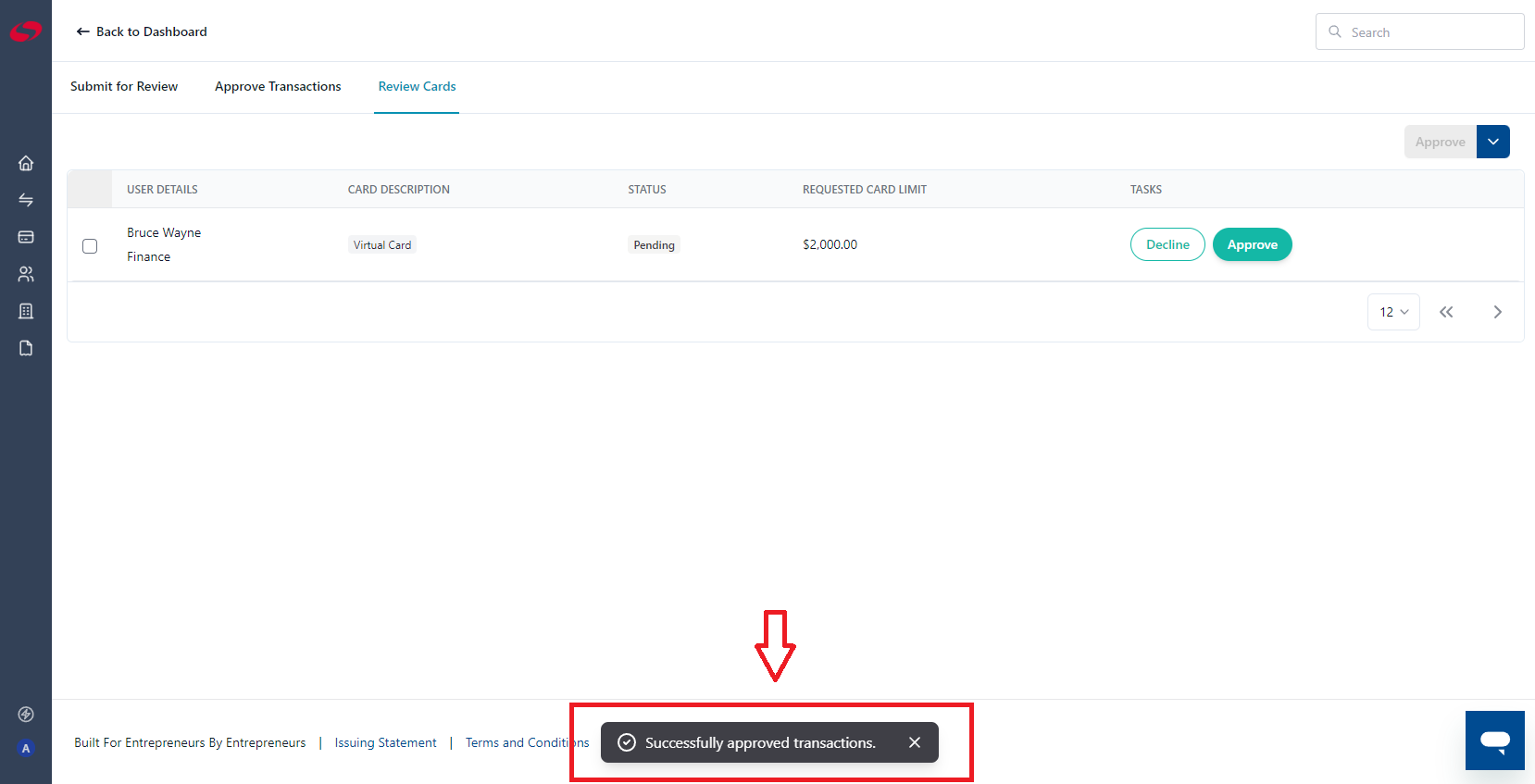
Task: Click the STATUS column header
Action: pyautogui.click(x=647, y=189)
